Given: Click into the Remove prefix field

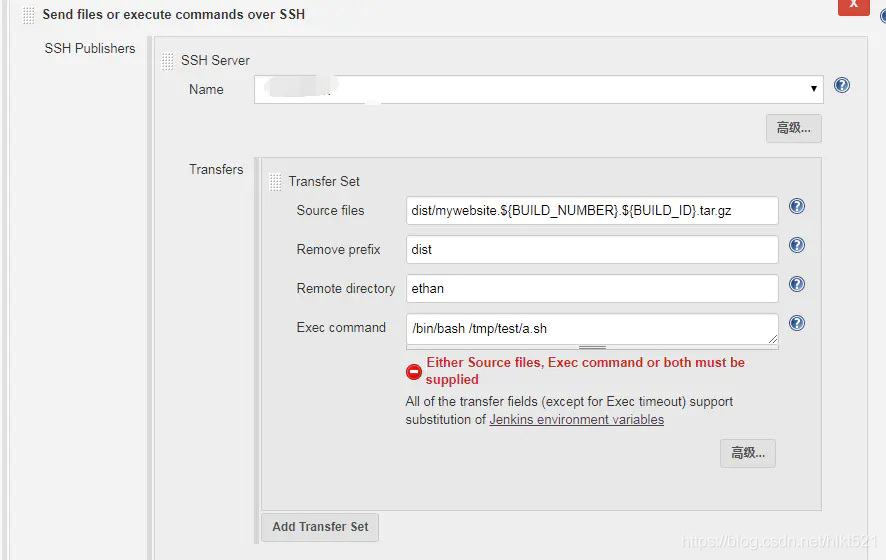Looking at the screenshot, I should [592, 249].
